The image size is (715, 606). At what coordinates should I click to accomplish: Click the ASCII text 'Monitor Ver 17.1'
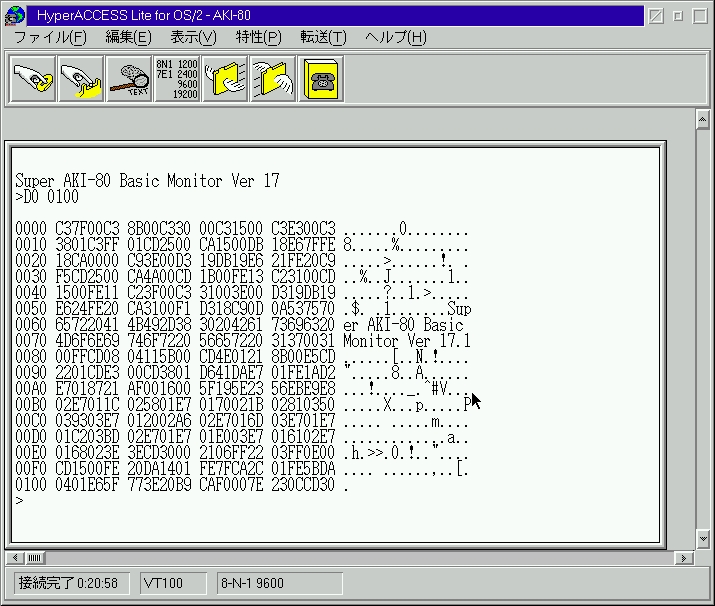[407, 341]
